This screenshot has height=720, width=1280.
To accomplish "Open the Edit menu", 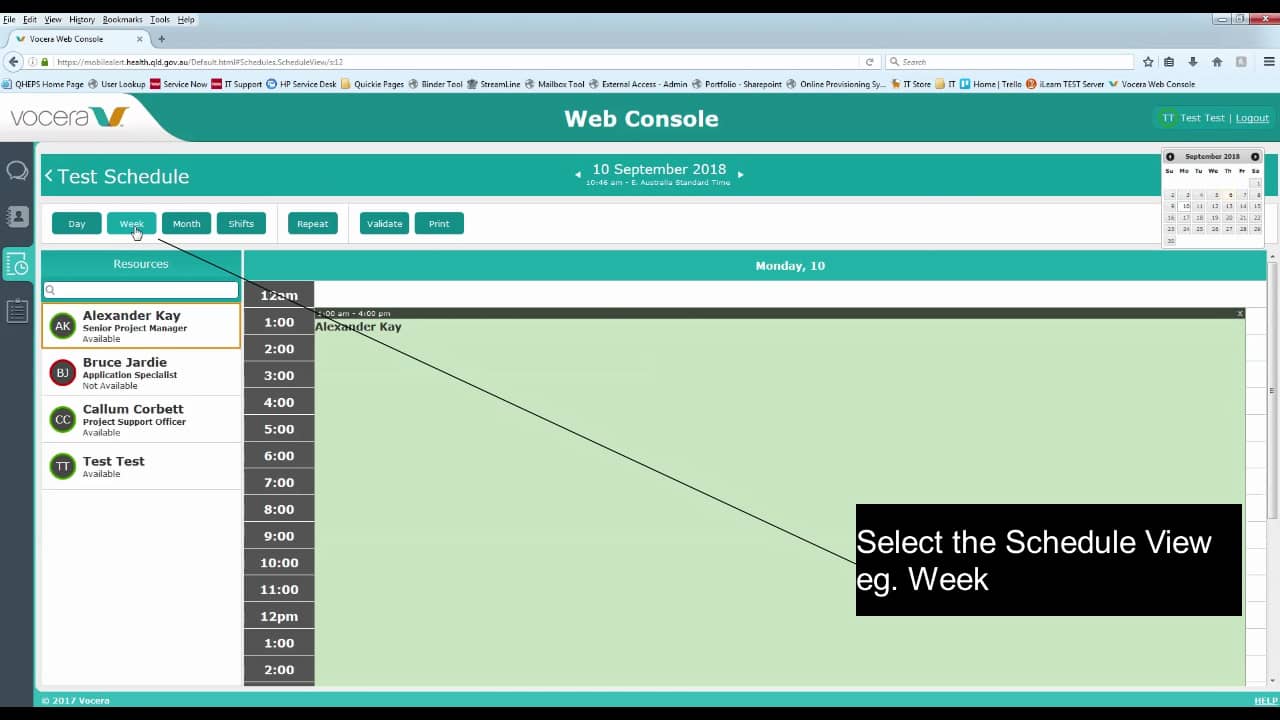I will (x=30, y=19).
